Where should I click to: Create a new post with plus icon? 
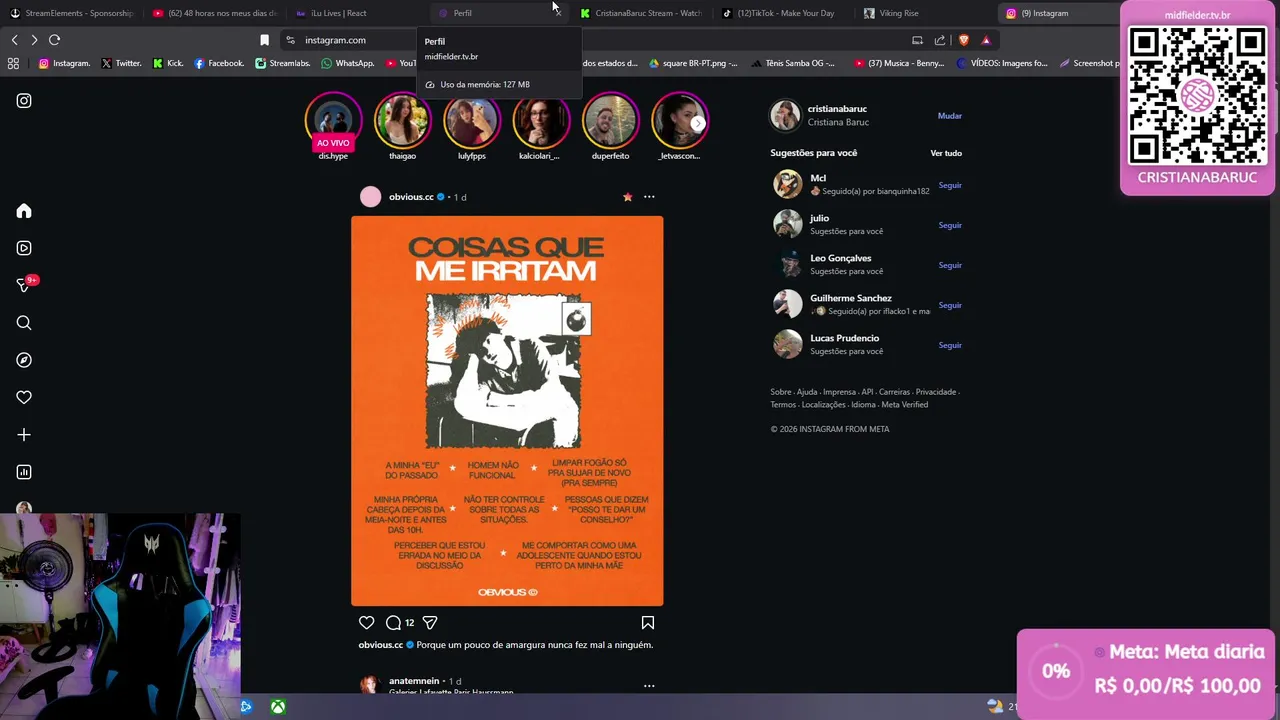pyautogui.click(x=24, y=435)
